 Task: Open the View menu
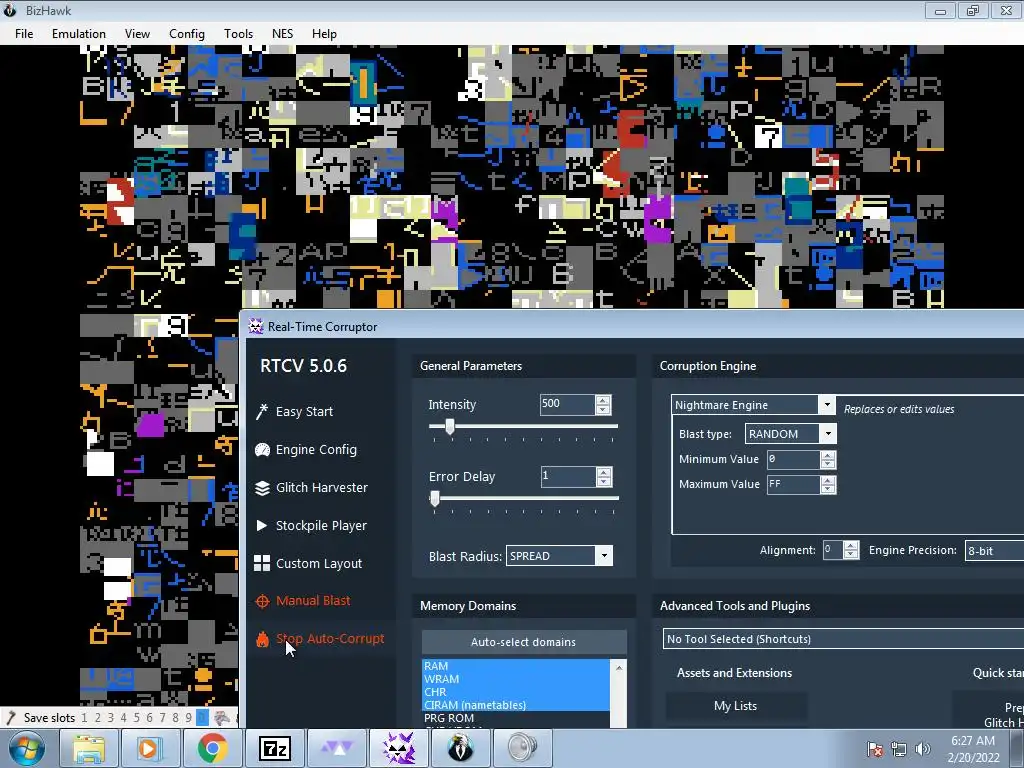137,34
